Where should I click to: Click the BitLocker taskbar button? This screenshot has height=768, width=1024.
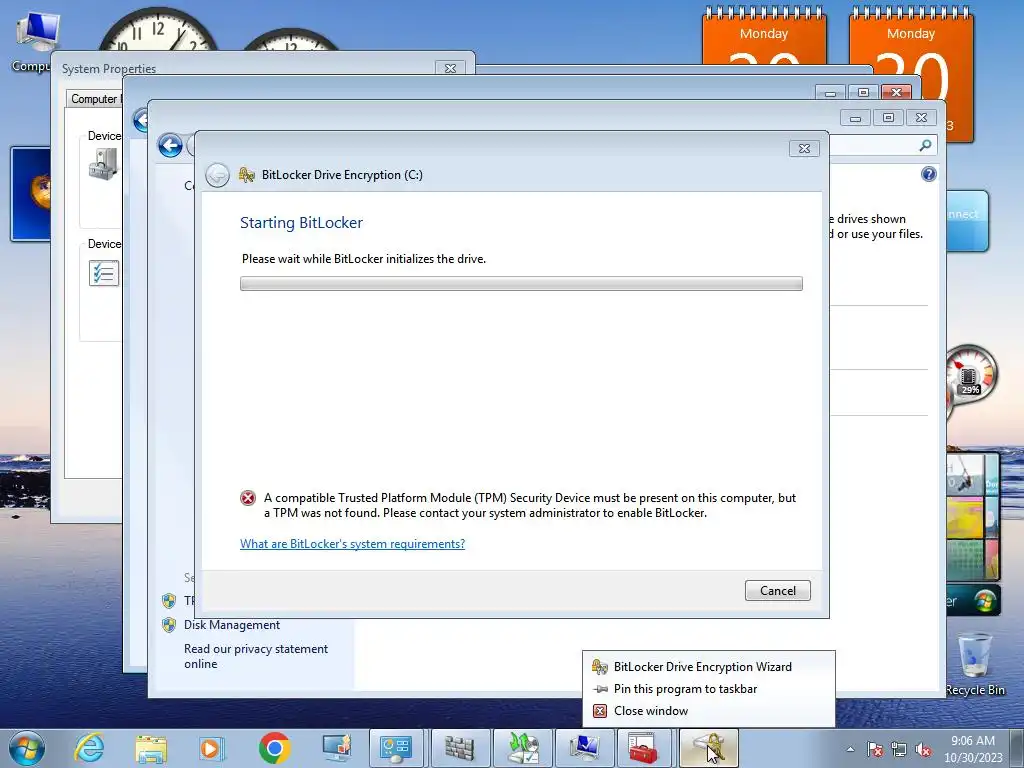click(x=709, y=748)
